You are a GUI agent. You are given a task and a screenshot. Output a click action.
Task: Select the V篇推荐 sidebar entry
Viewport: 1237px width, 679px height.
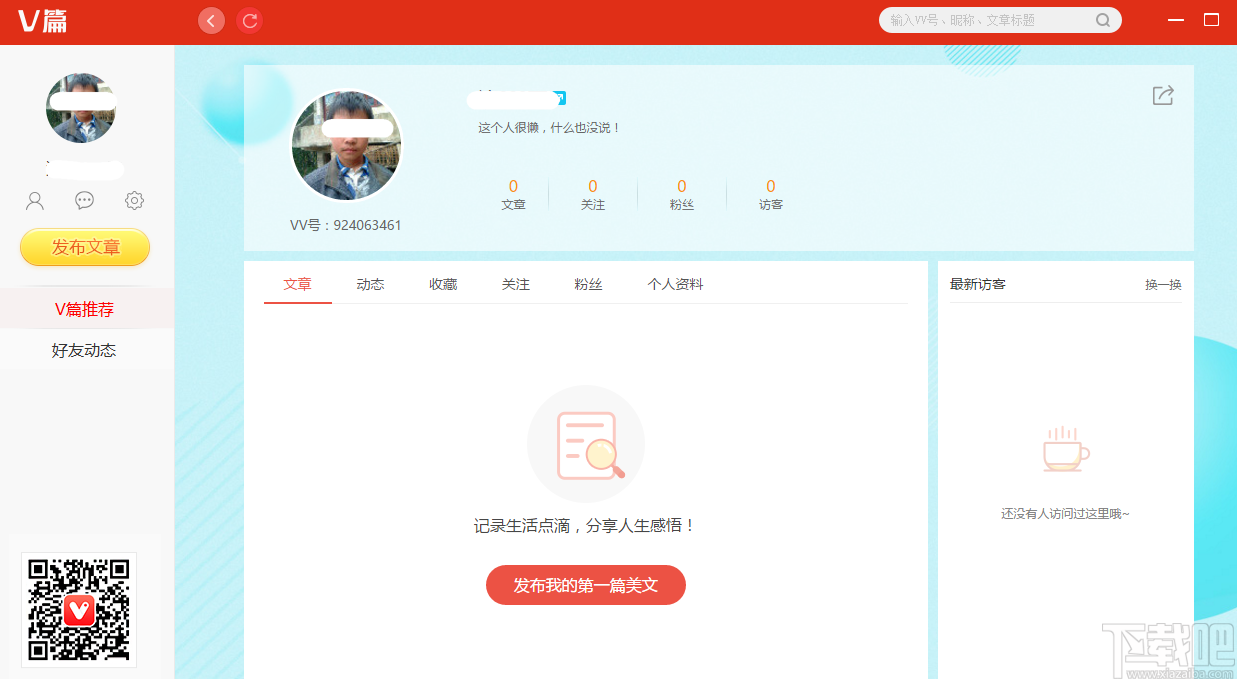click(87, 309)
